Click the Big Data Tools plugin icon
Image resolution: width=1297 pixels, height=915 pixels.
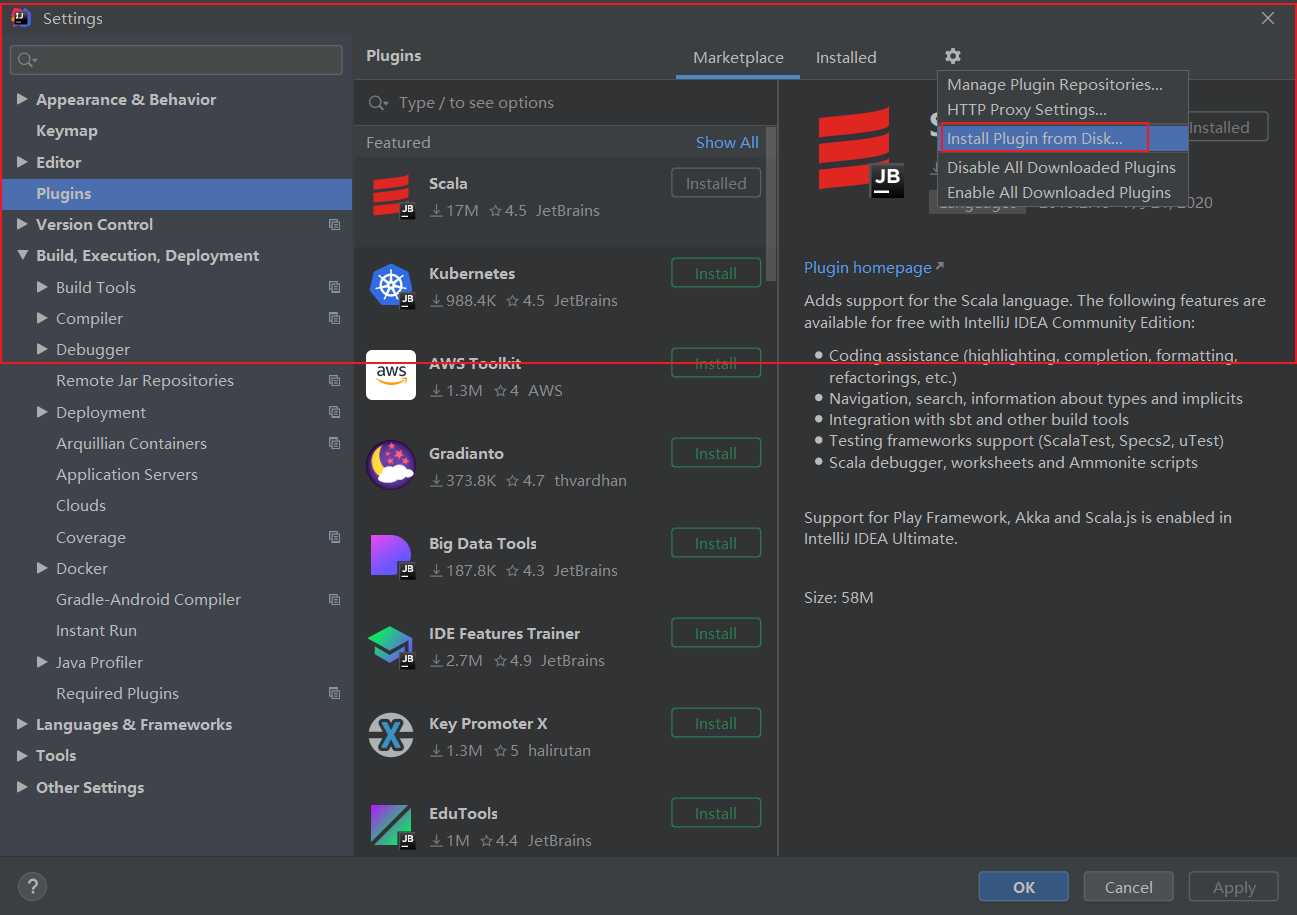(391, 556)
